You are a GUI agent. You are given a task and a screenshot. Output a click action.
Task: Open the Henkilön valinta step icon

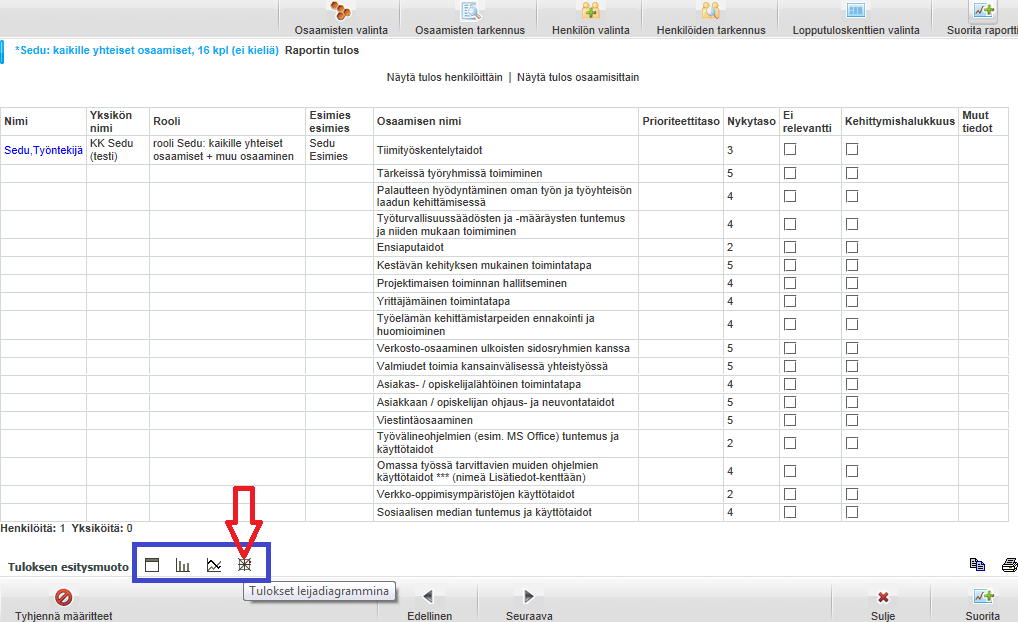tap(590, 10)
